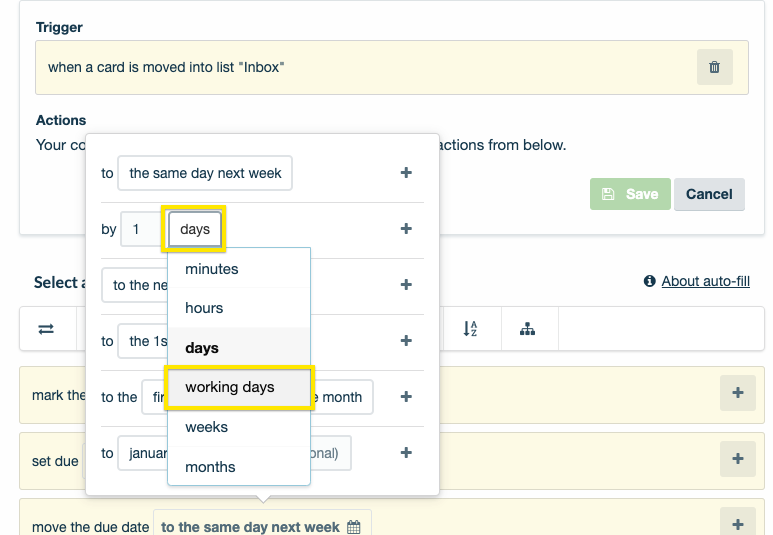
Task: Select 'days' in the unit list
Action: 239,348
